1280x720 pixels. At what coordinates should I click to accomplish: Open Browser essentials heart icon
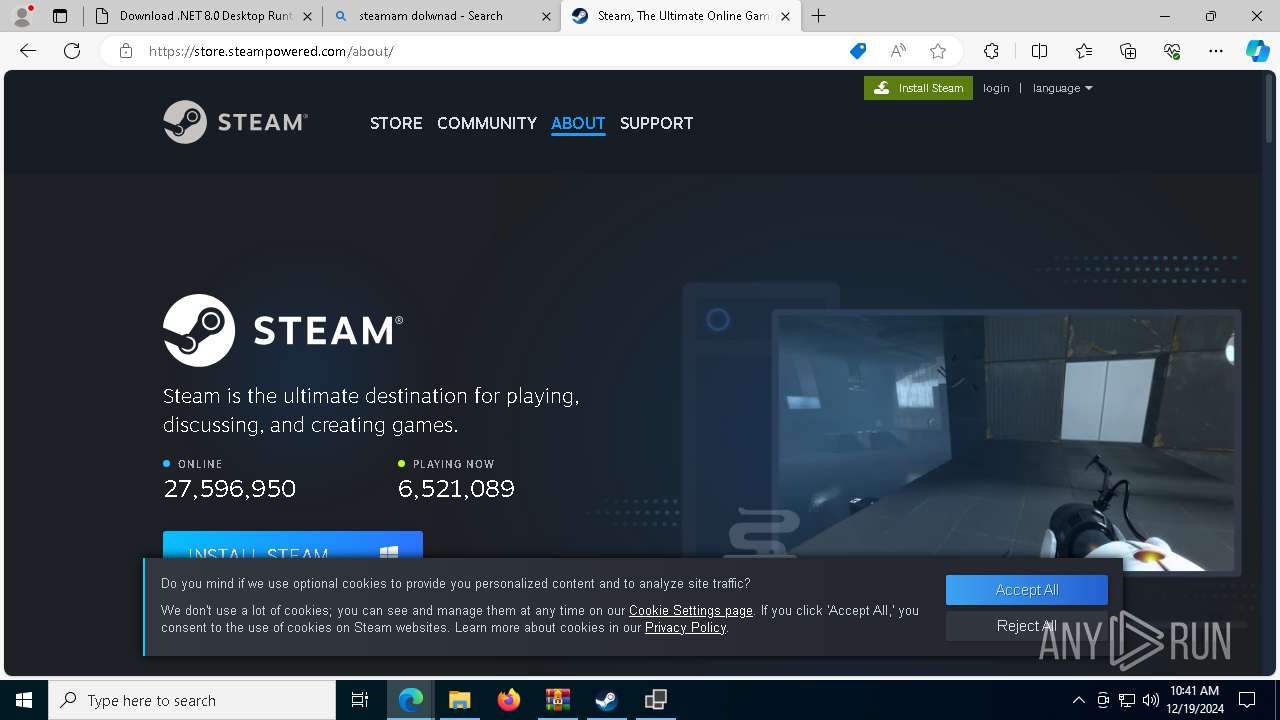(x=1172, y=51)
